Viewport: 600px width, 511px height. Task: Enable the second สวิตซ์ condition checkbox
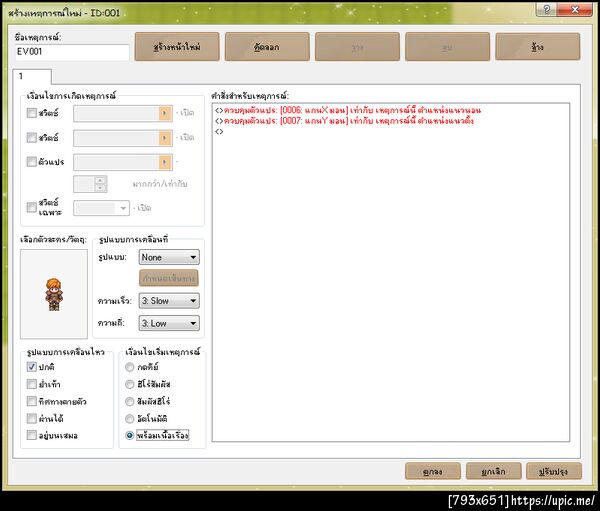click(x=32, y=137)
